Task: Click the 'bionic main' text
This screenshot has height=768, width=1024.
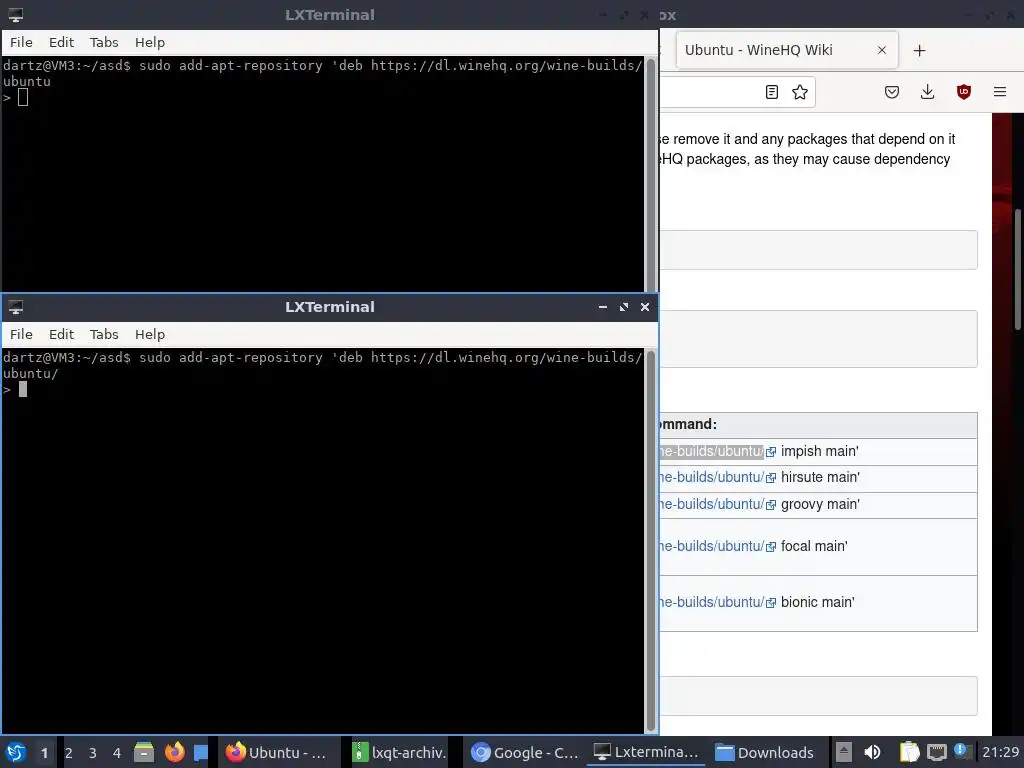Action: [x=817, y=602]
